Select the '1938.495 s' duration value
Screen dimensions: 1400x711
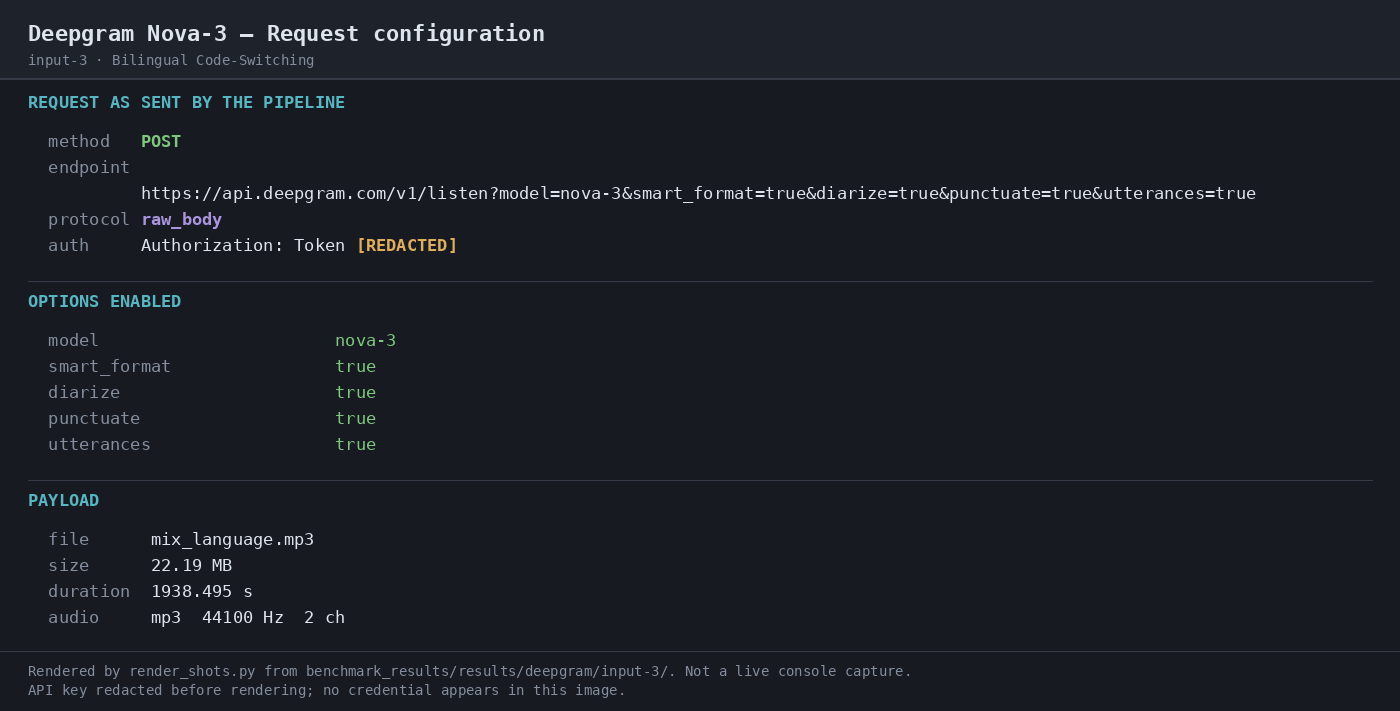[x=202, y=592]
